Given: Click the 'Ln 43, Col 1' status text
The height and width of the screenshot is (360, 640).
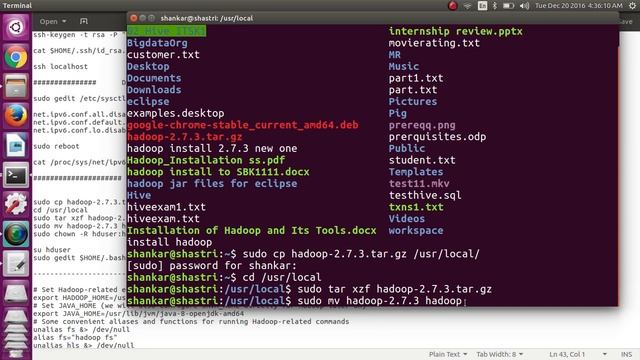Looking at the screenshot, I should click(x=567, y=354).
